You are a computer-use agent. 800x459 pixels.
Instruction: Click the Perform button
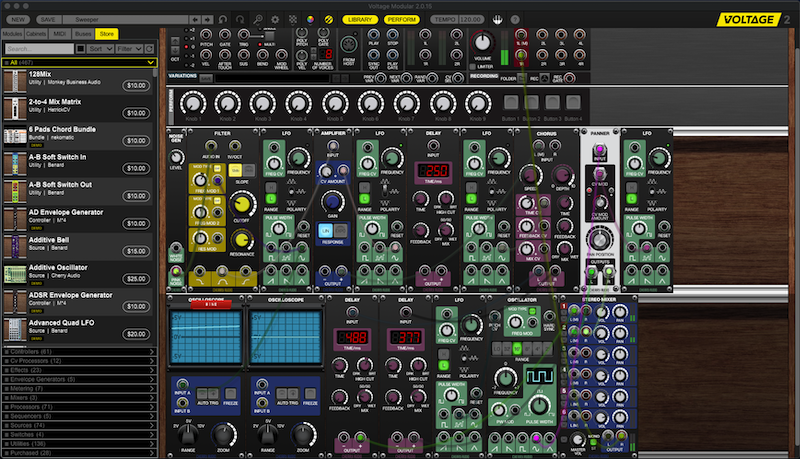(402, 19)
